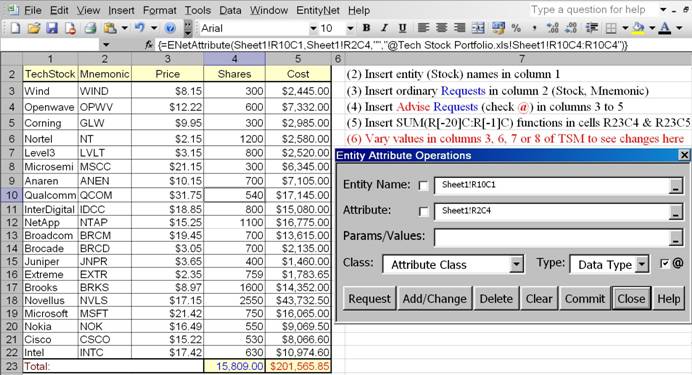Screen dimensions: 692x375
Task: Open Paste options dropdown arrow
Action: coord(124,28)
